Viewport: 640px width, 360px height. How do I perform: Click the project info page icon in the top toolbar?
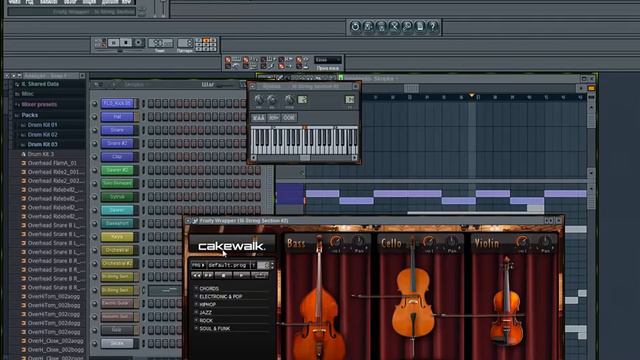coord(420,27)
